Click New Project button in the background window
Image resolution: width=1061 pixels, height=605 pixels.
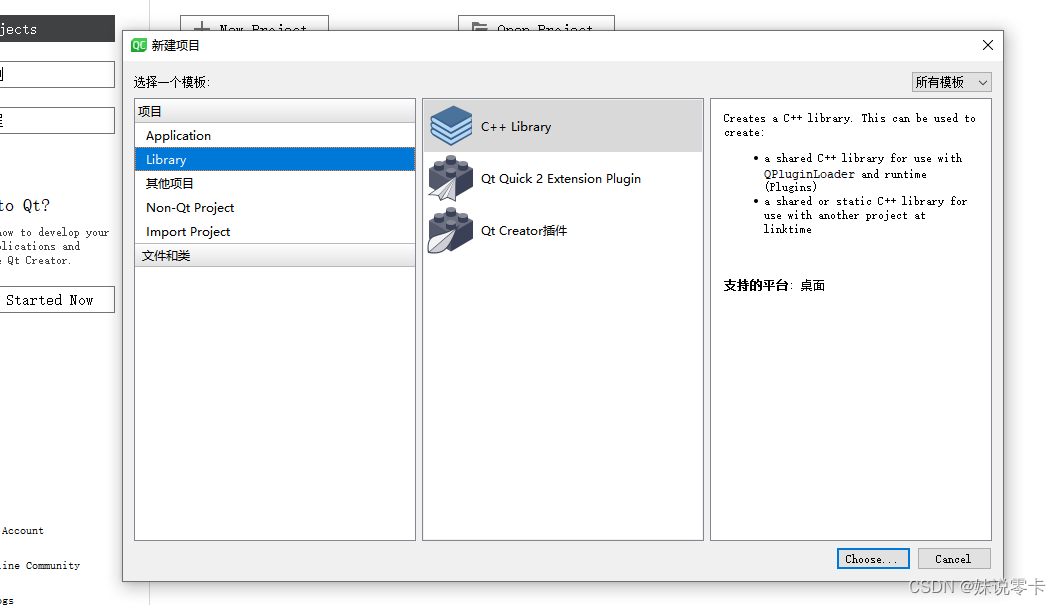pyautogui.click(x=254, y=24)
